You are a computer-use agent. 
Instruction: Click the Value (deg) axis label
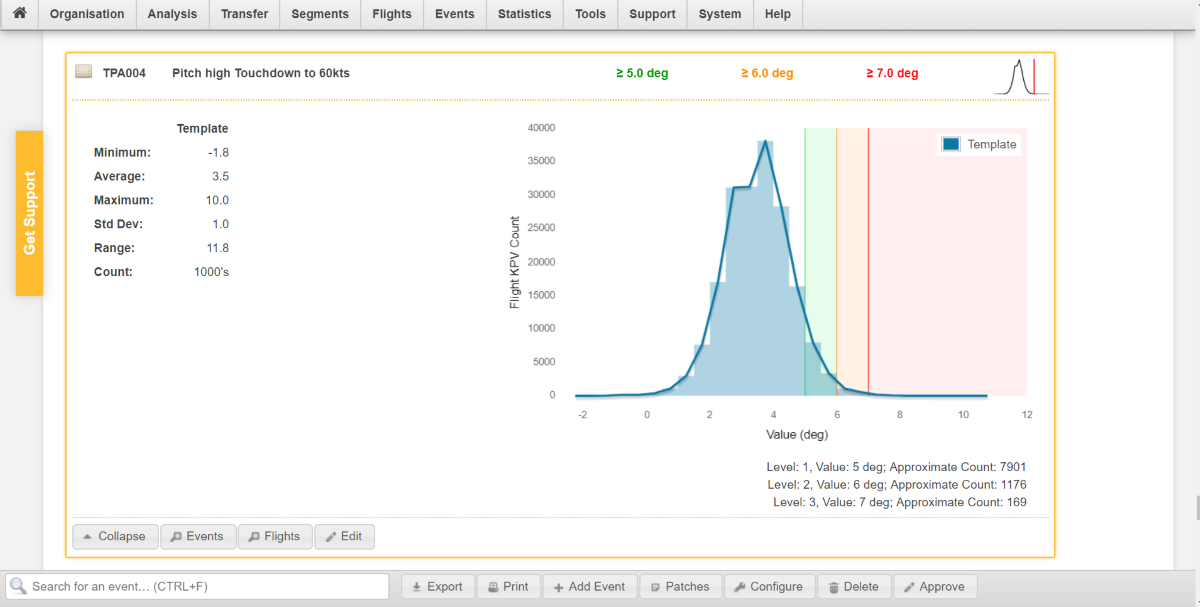[x=797, y=434]
